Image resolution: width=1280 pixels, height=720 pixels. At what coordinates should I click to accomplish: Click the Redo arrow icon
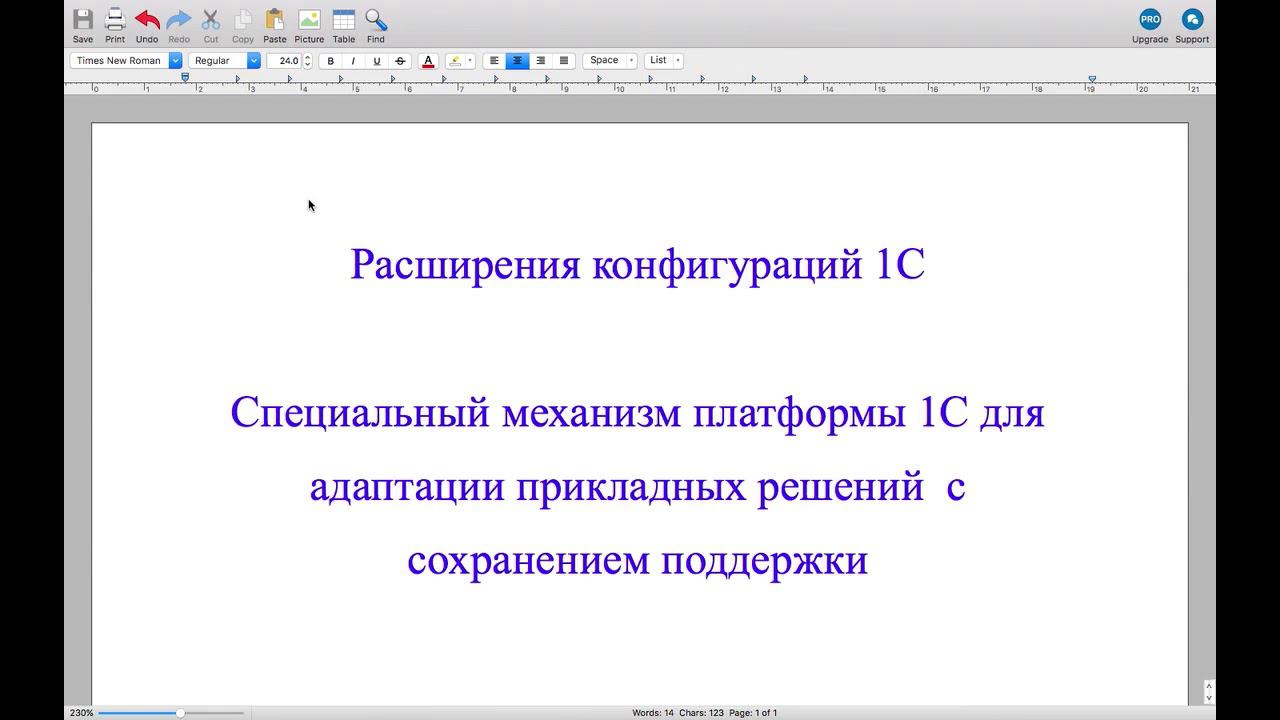click(x=179, y=20)
